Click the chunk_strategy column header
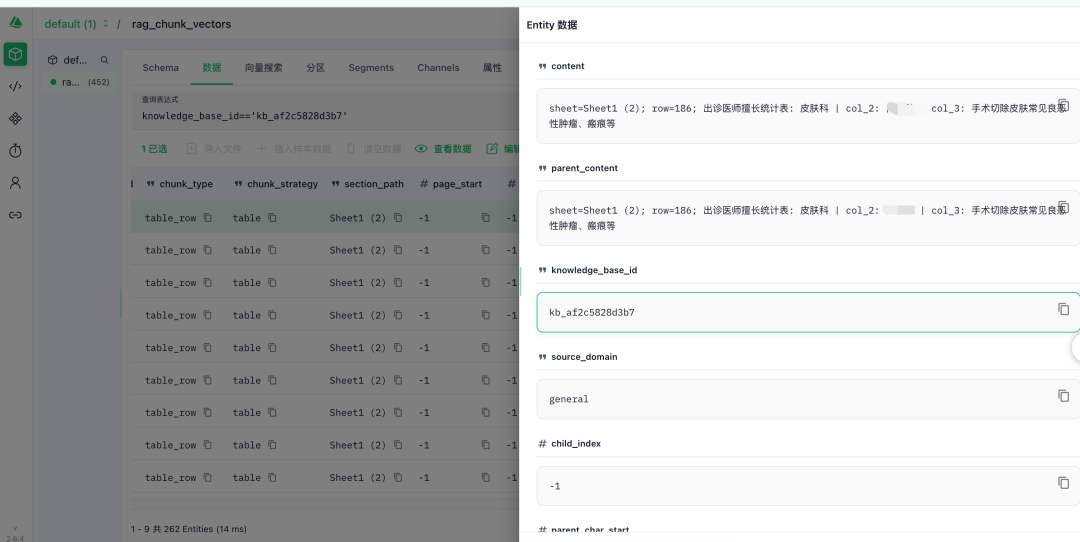The height and width of the screenshot is (542, 1080). point(276,184)
